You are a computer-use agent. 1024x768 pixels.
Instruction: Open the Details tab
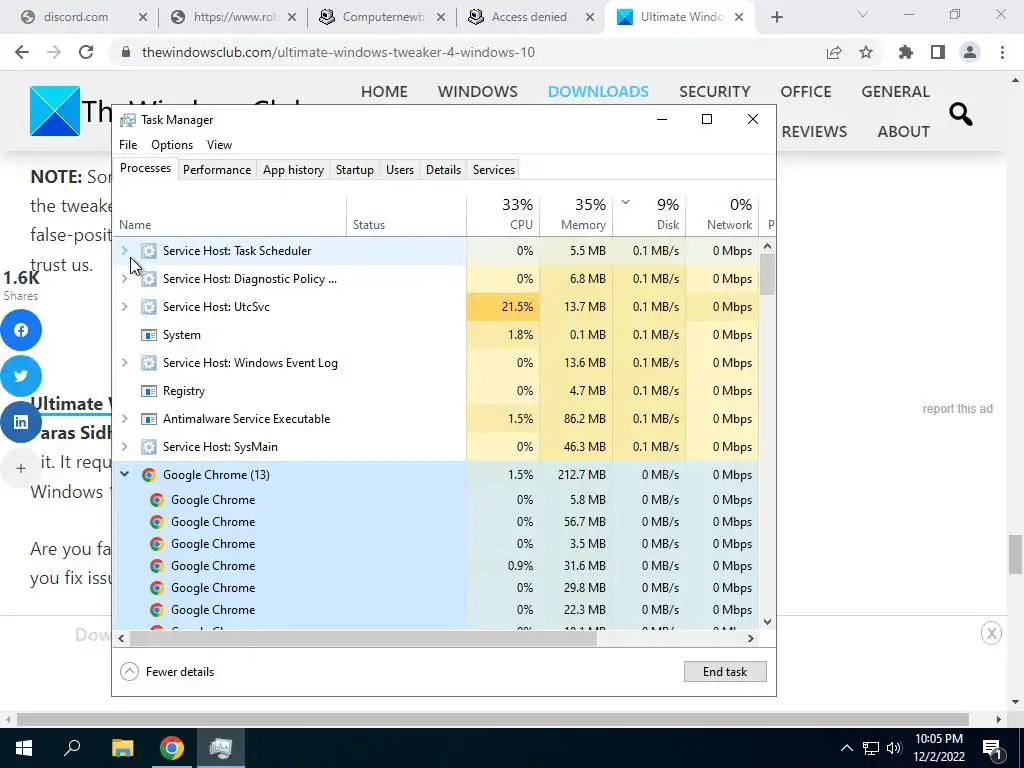(x=443, y=170)
